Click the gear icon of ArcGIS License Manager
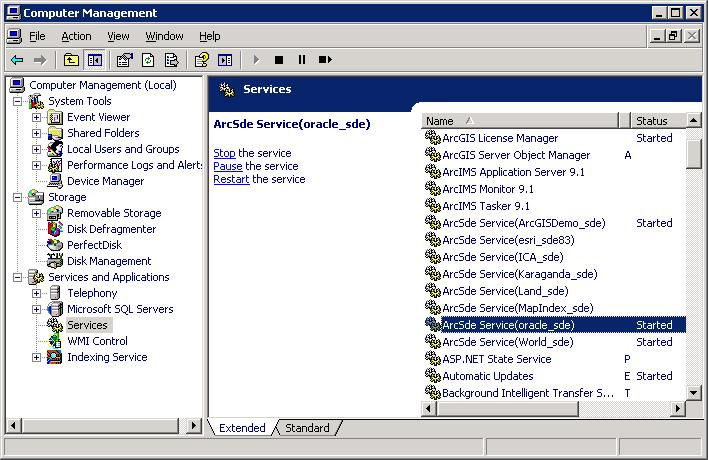708x460 pixels. [x=433, y=138]
